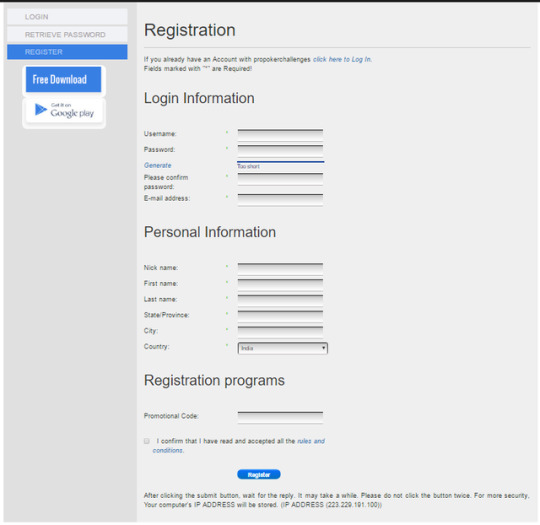This screenshot has width=540, height=525.
Task: Click the 'Fields marked with' required note
Action: click(x=198, y=69)
